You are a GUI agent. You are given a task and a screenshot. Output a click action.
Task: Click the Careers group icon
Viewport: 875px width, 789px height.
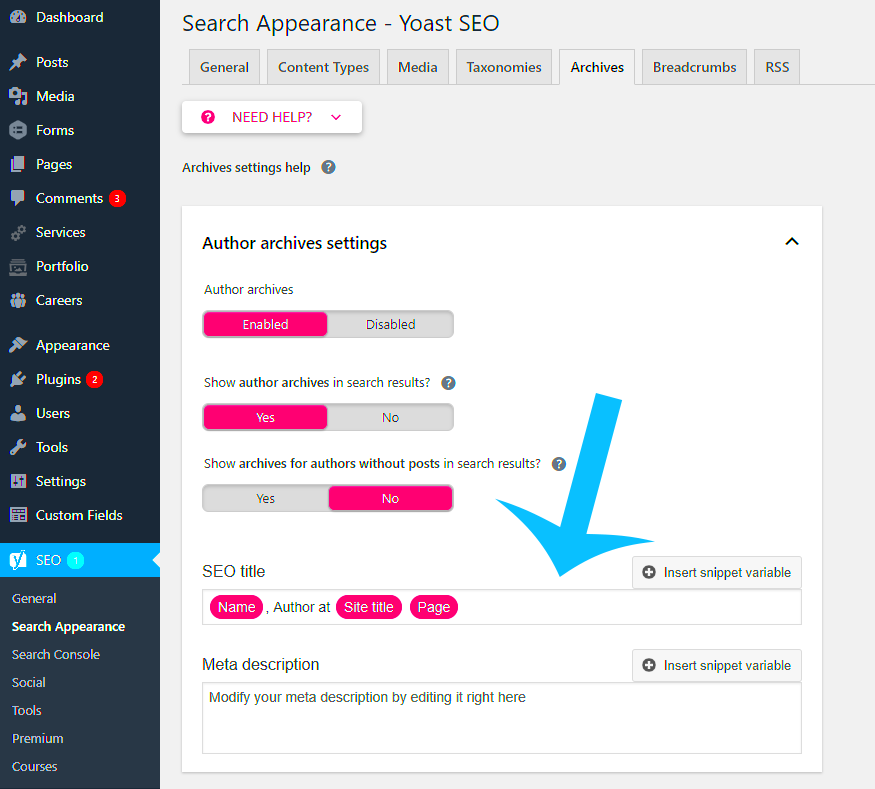[x=18, y=300]
